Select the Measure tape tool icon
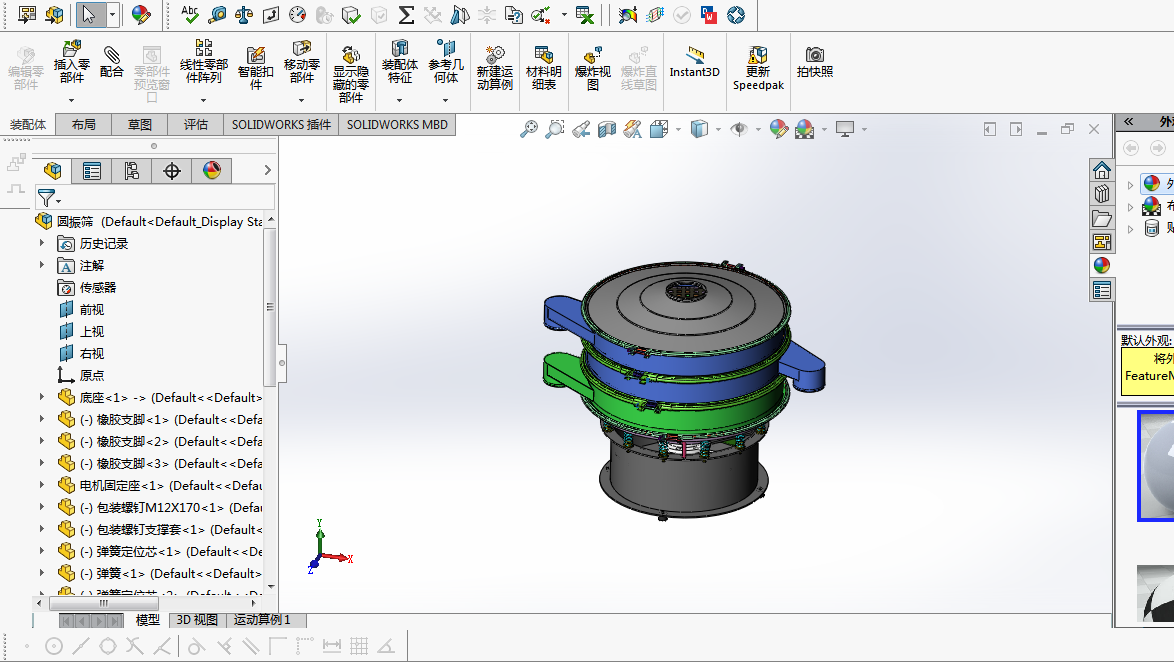Viewport: 1174px width, 662px height. tap(217, 15)
